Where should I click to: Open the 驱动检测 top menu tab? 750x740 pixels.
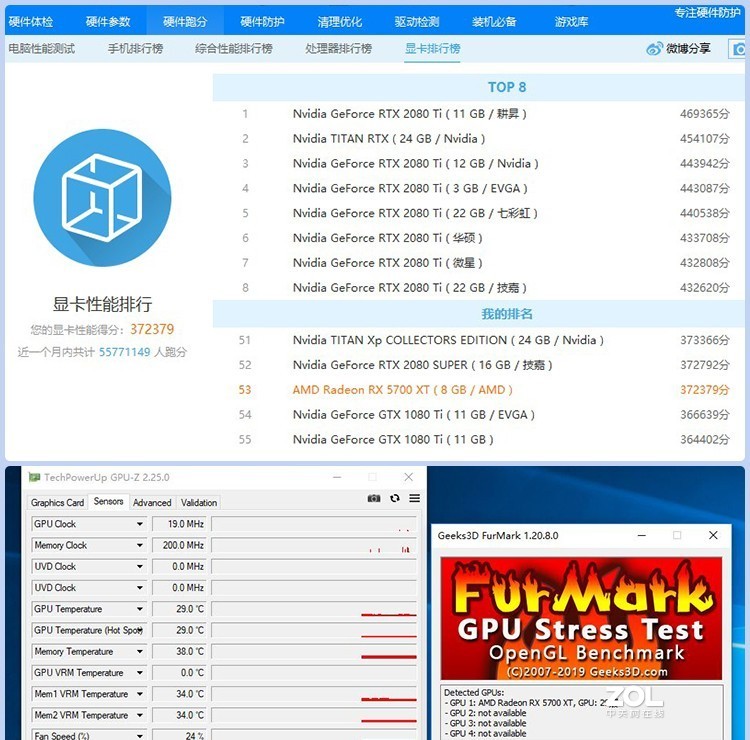pos(417,22)
